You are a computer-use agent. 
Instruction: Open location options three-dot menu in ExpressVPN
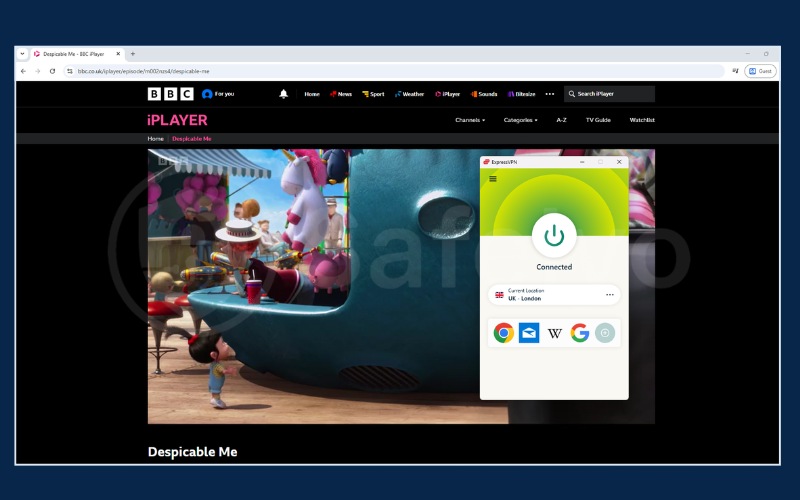coord(610,295)
